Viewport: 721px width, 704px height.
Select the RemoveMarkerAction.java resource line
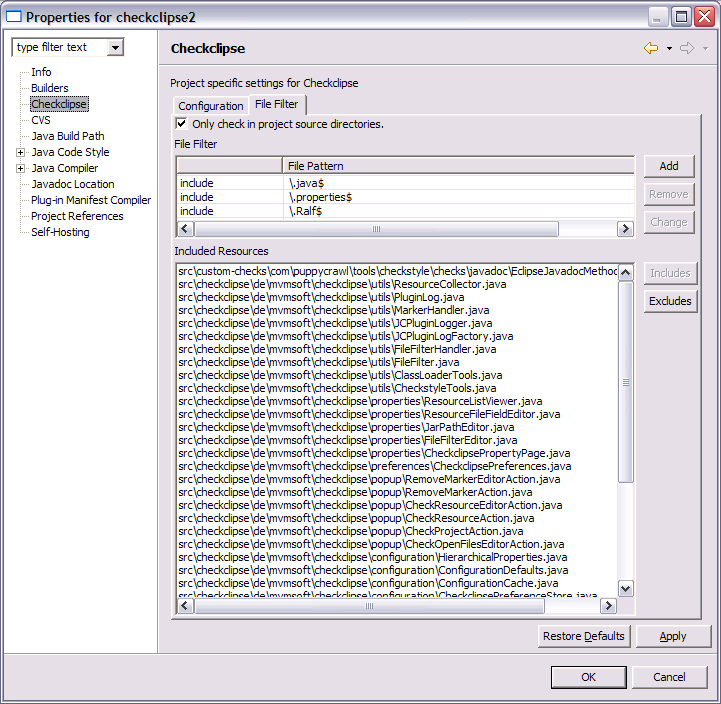pyautogui.click(x=355, y=492)
